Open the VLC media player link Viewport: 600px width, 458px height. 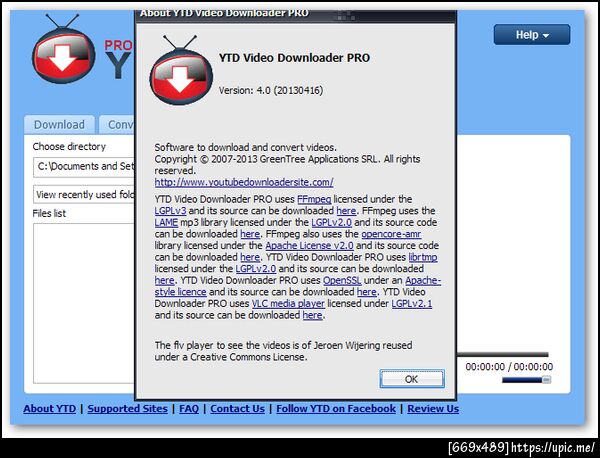(288, 303)
